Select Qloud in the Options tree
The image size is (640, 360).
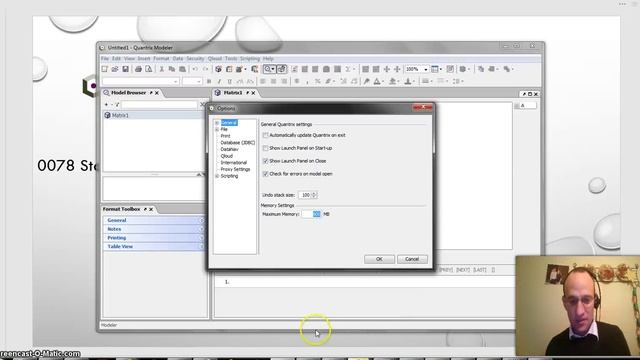[227, 156]
